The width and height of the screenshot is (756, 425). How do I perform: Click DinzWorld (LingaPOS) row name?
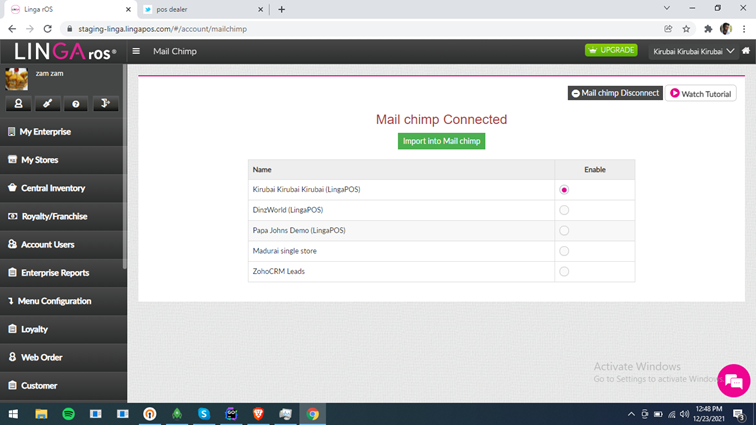[288, 210]
